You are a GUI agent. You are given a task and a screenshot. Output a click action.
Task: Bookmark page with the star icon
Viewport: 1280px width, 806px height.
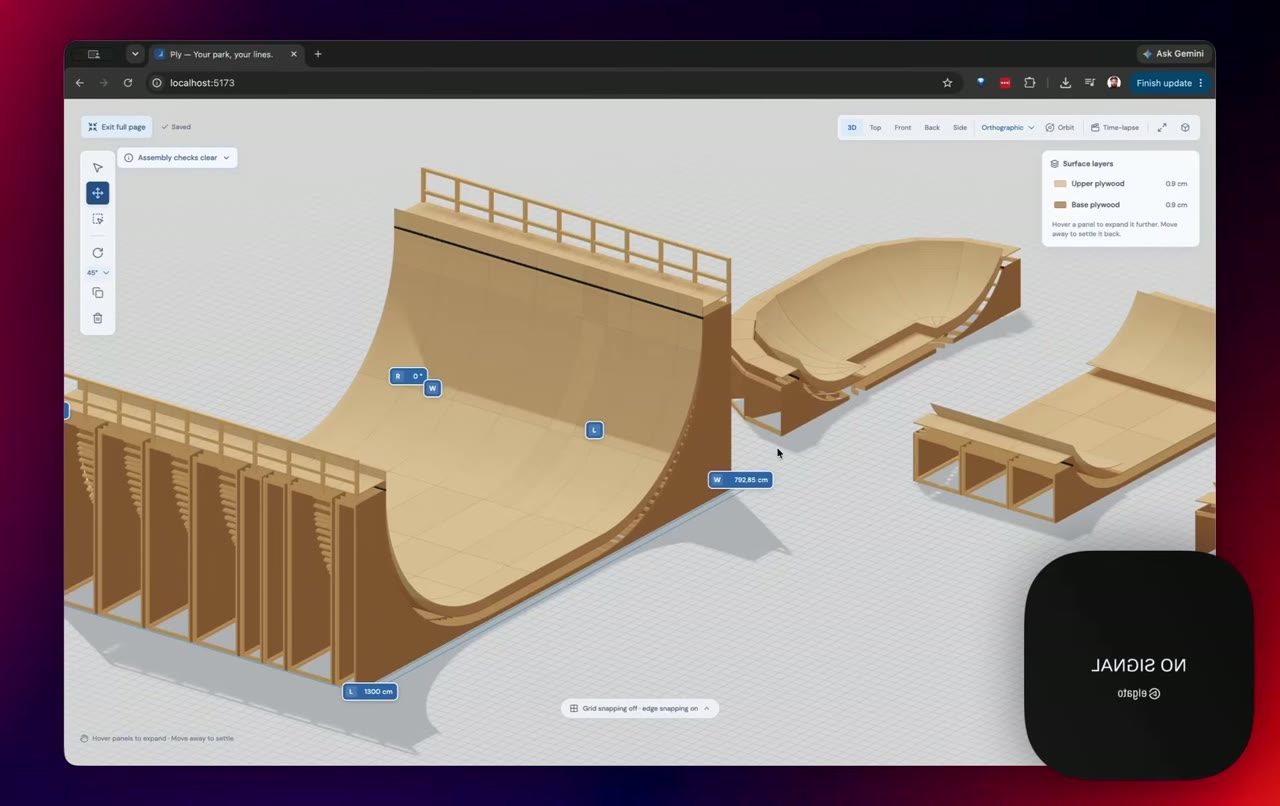947,83
